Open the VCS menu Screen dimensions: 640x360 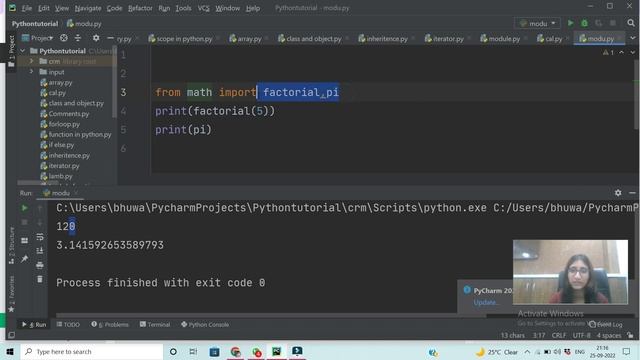(203, 8)
